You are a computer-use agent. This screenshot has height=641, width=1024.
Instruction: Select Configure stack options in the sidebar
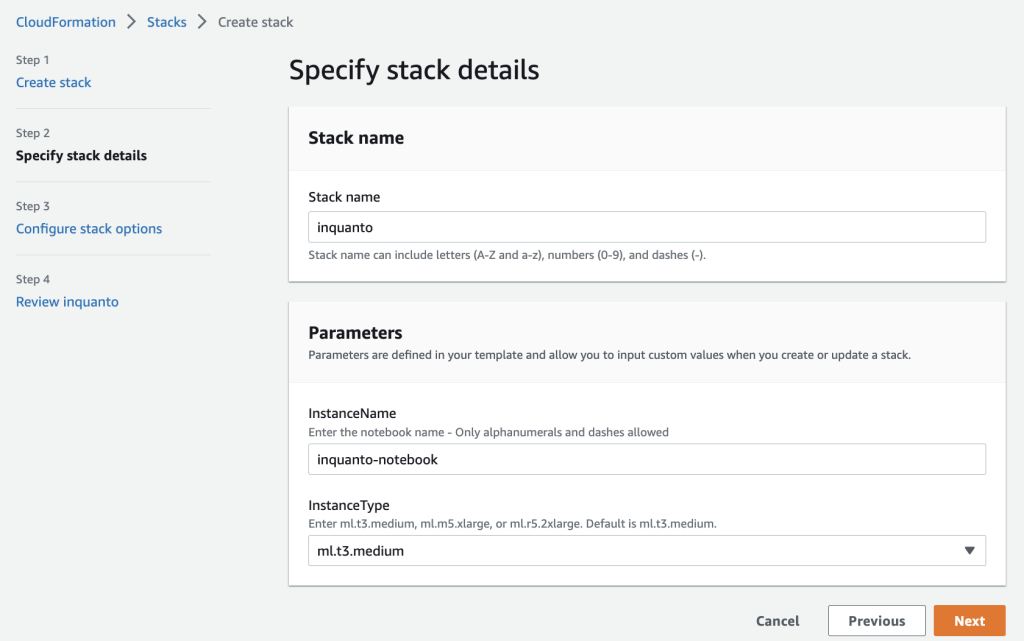(x=89, y=228)
